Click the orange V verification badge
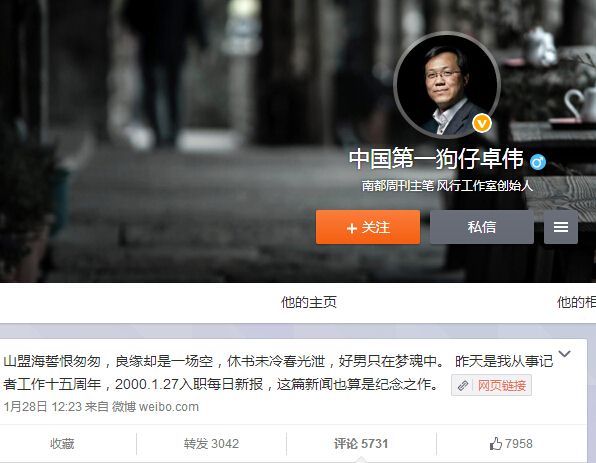Image resolution: width=596 pixels, height=463 pixels. 482,124
